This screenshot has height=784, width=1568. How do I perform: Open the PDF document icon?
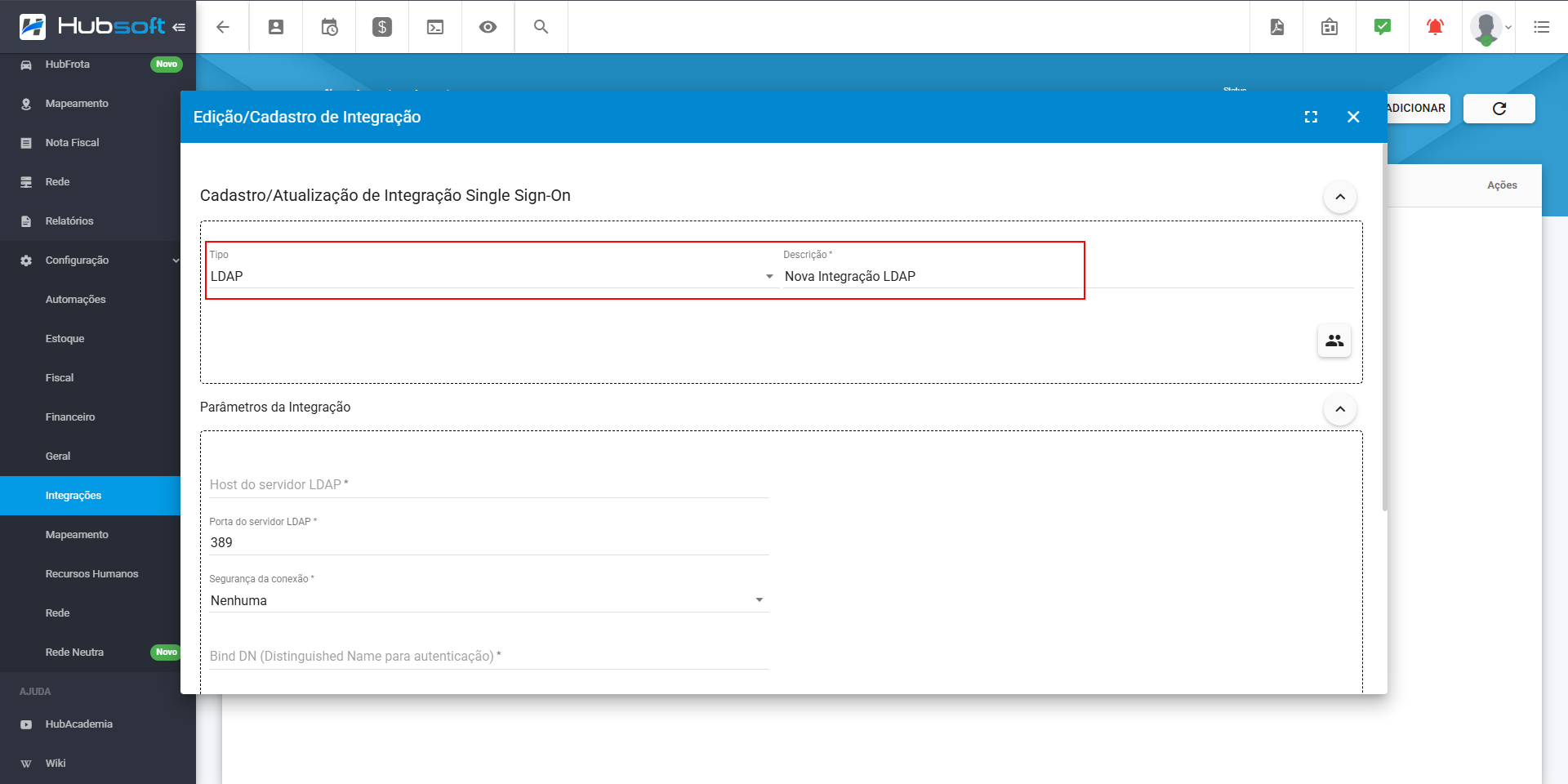[x=1277, y=27]
